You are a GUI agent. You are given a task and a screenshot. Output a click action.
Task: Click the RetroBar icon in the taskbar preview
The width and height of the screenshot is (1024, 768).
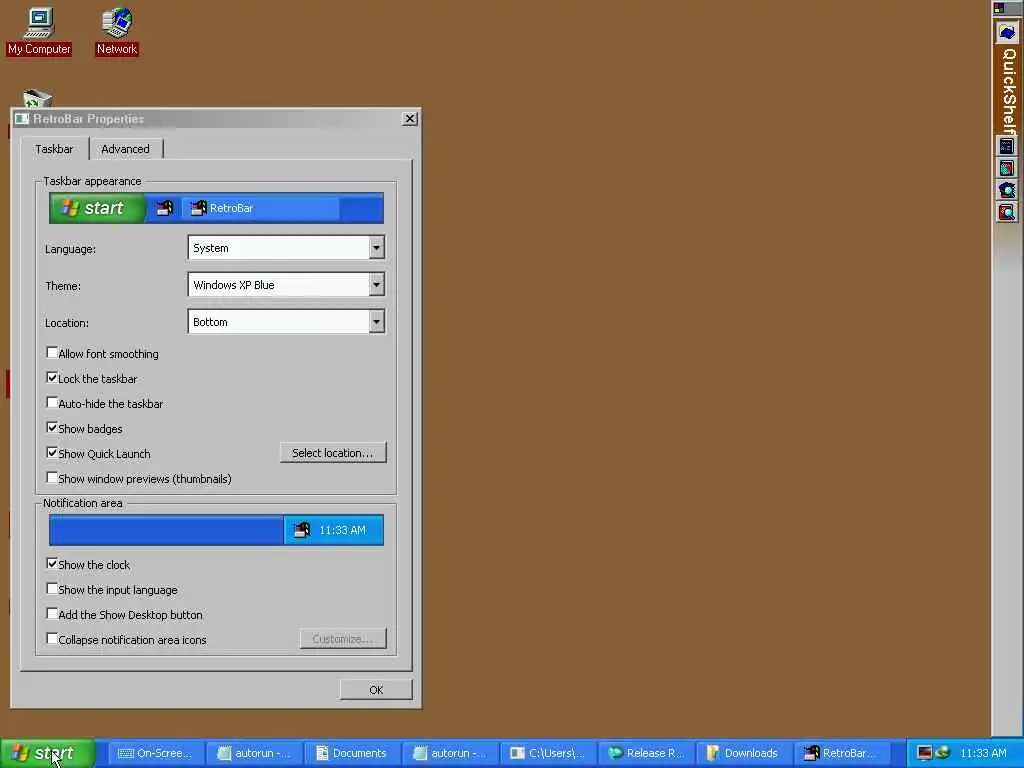(x=199, y=208)
